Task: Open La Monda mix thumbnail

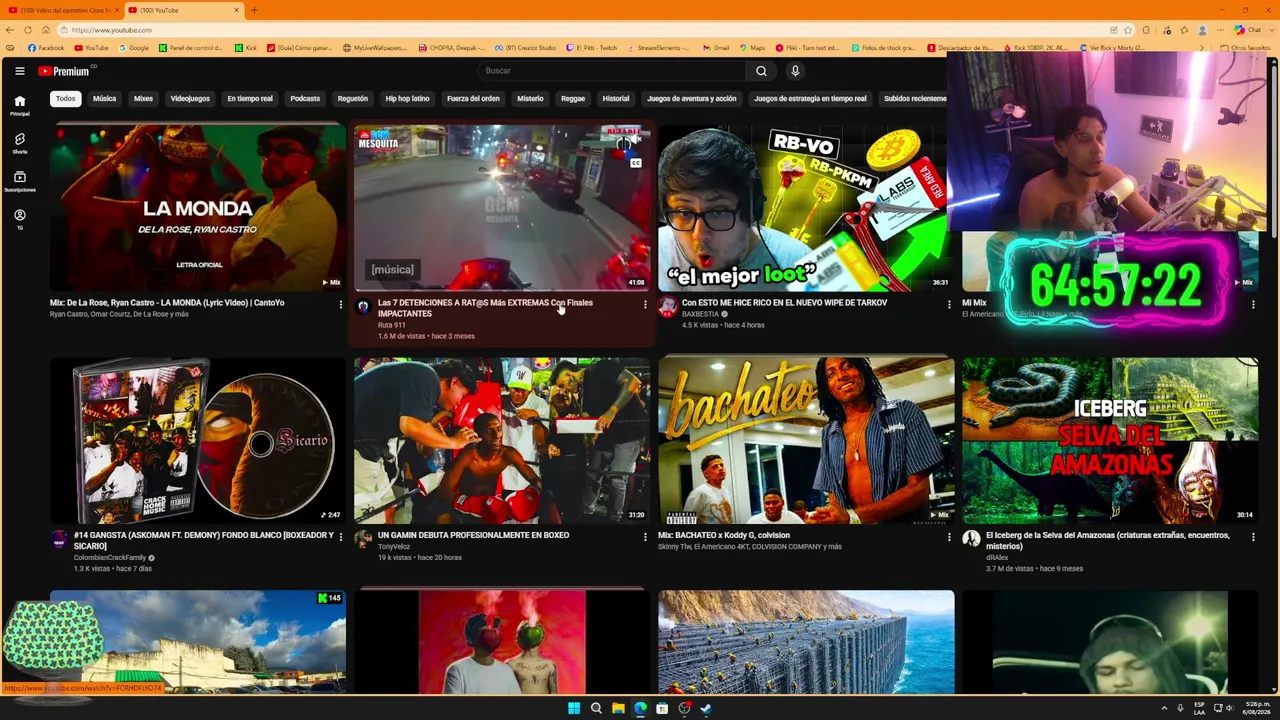Action: [x=198, y=207]
